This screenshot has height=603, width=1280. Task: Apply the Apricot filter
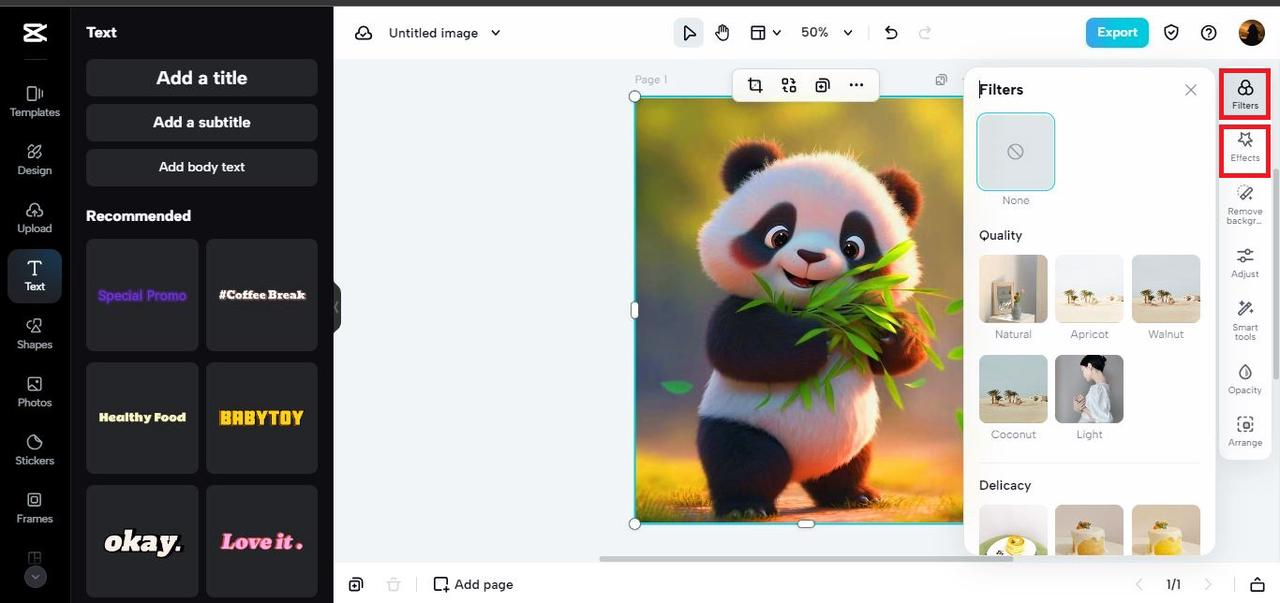tap(1089, 289)
